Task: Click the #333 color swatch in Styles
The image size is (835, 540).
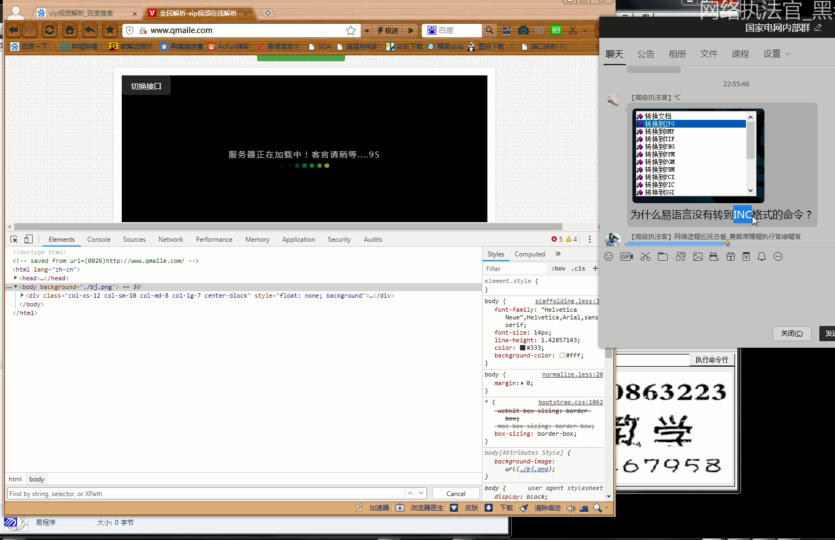Action: point(523,347)
